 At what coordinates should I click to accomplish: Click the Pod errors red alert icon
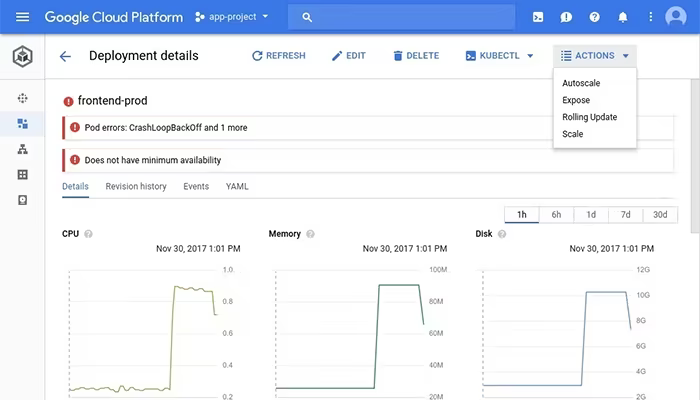pos(75,127)
